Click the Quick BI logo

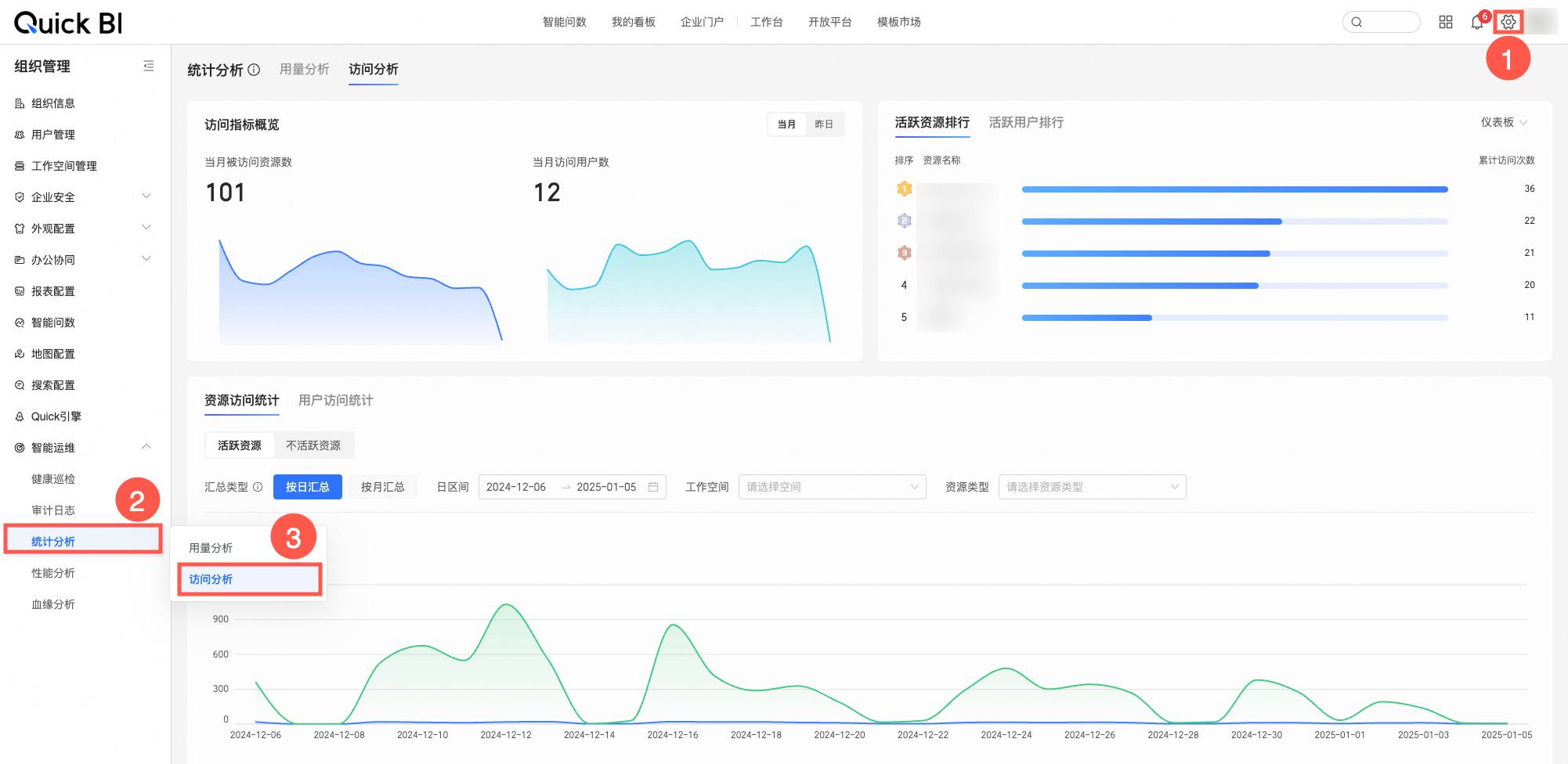pos(68,23)
